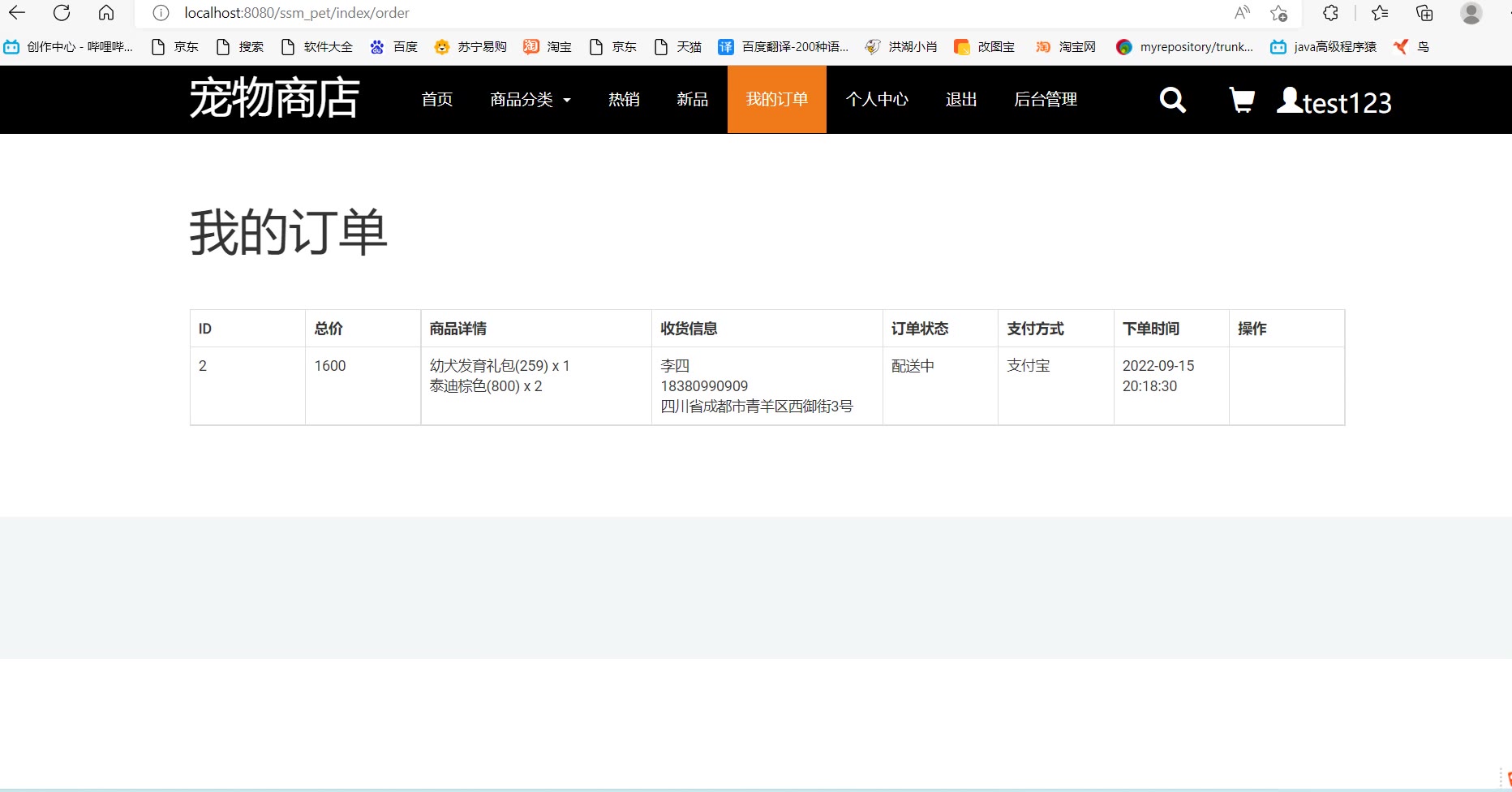Open the 京东 bookmark left of 天猫

pos(613,47)
